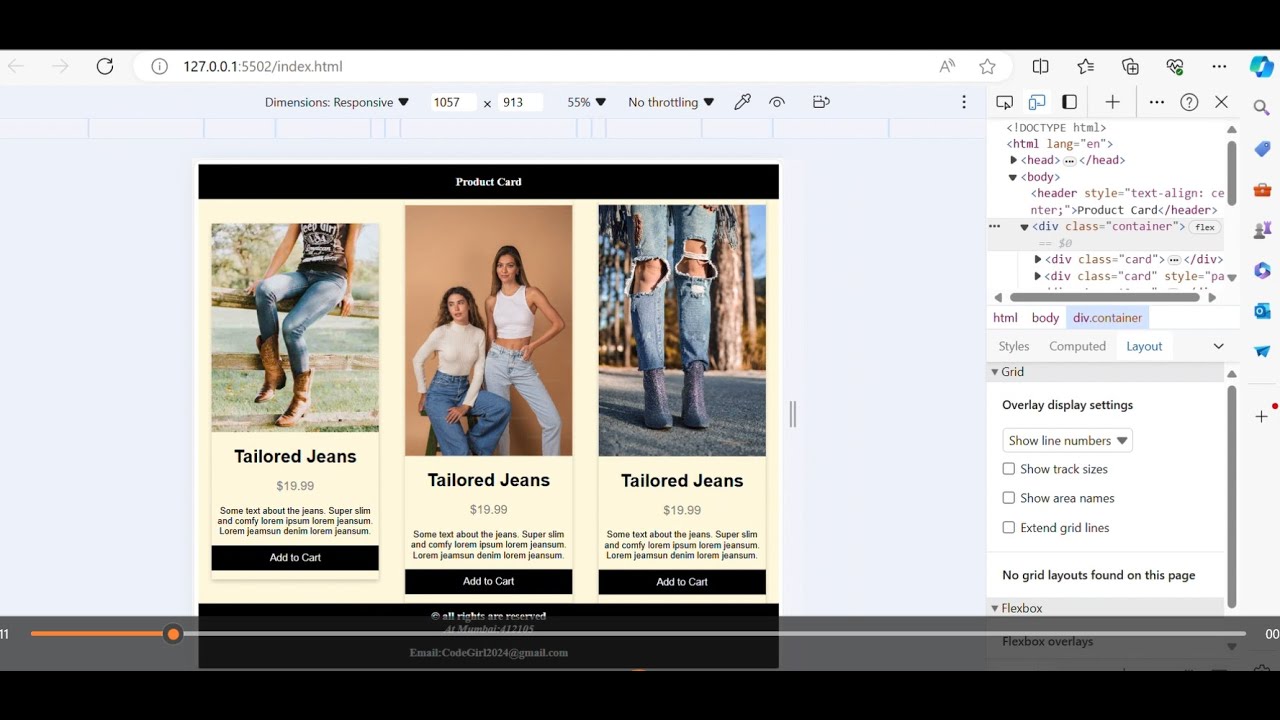Click the couple in jeans product image

(488, 331)
